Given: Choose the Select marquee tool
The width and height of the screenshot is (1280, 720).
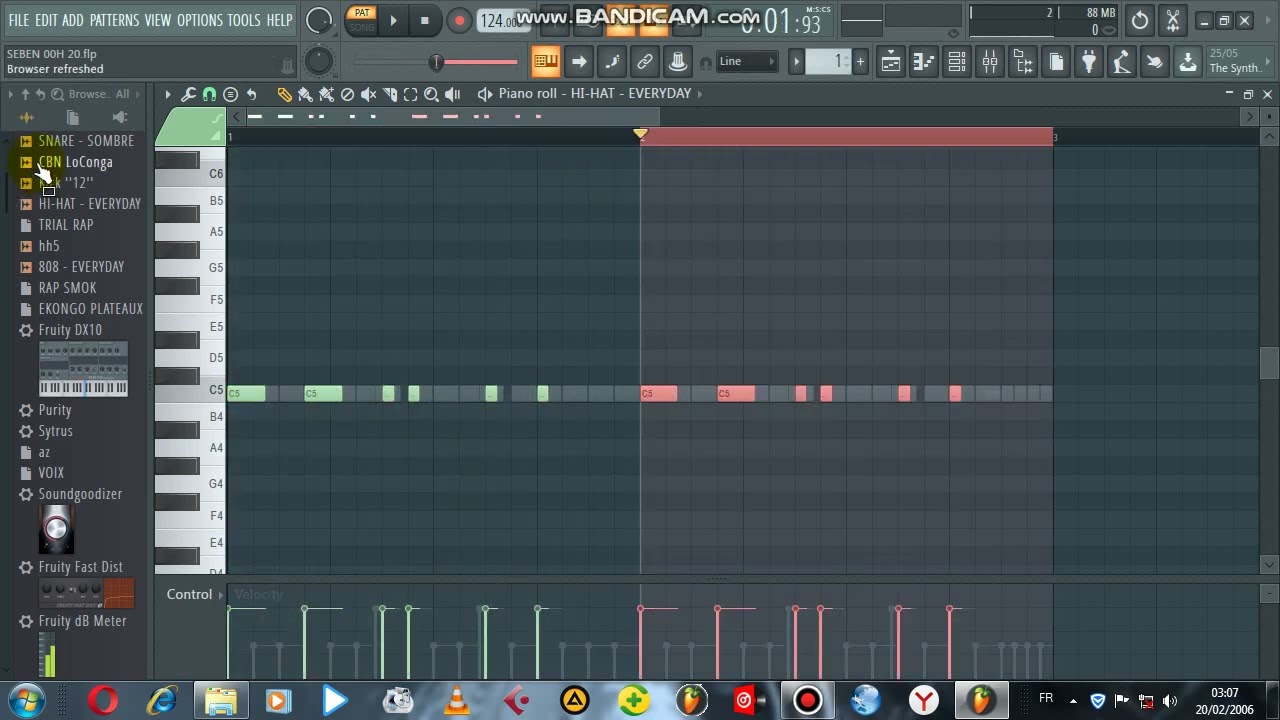Looking at the screenshot, I should click(x=410, y=94).
